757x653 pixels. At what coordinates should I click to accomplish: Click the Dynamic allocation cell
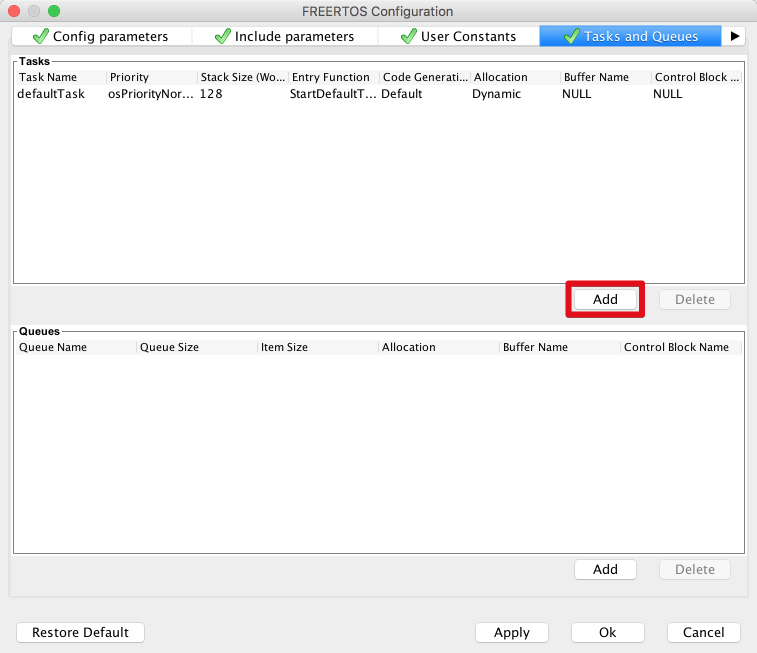(496, 94)
